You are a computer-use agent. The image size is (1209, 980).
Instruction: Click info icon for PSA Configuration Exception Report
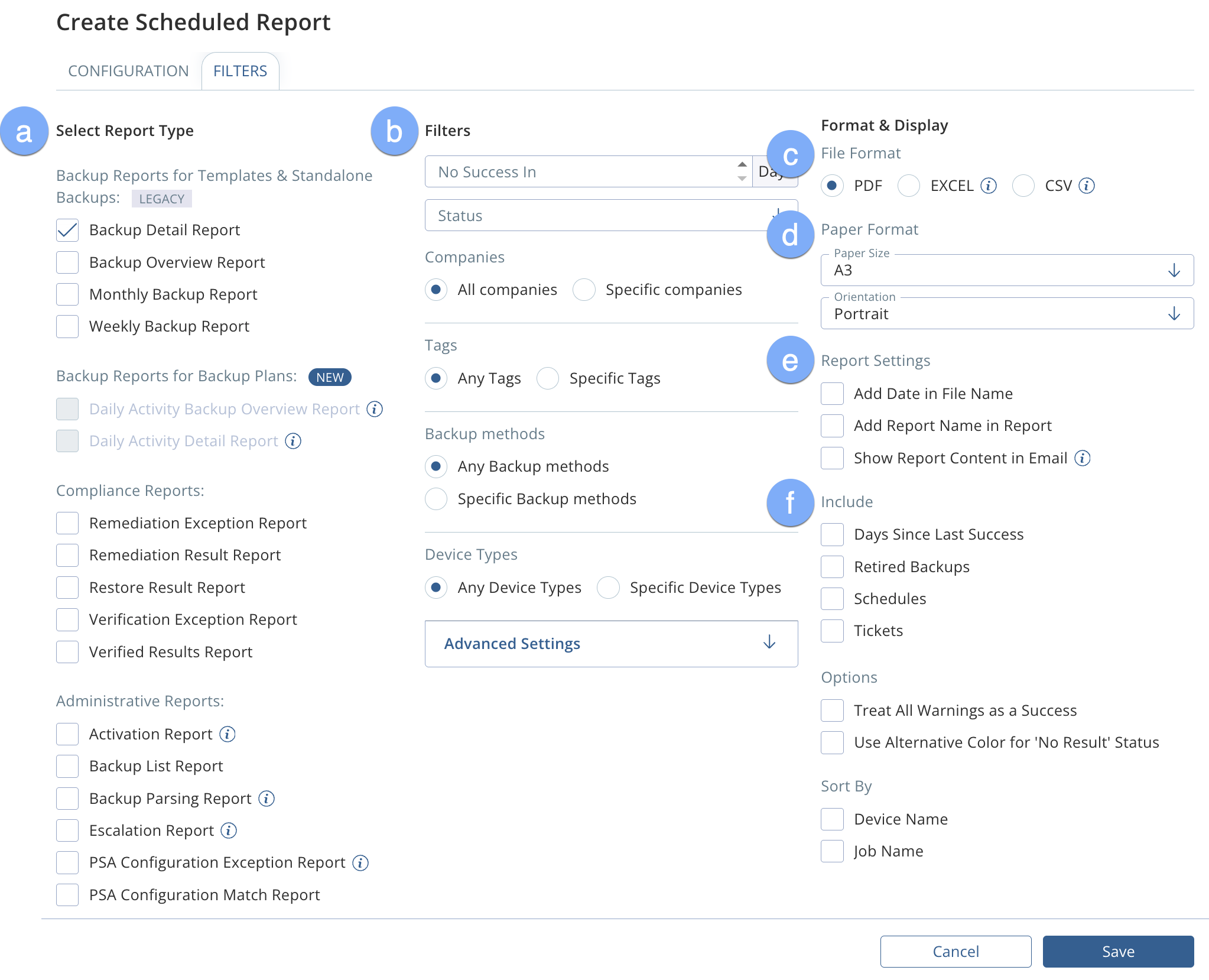pyautogui.click(x=360, y=863)
